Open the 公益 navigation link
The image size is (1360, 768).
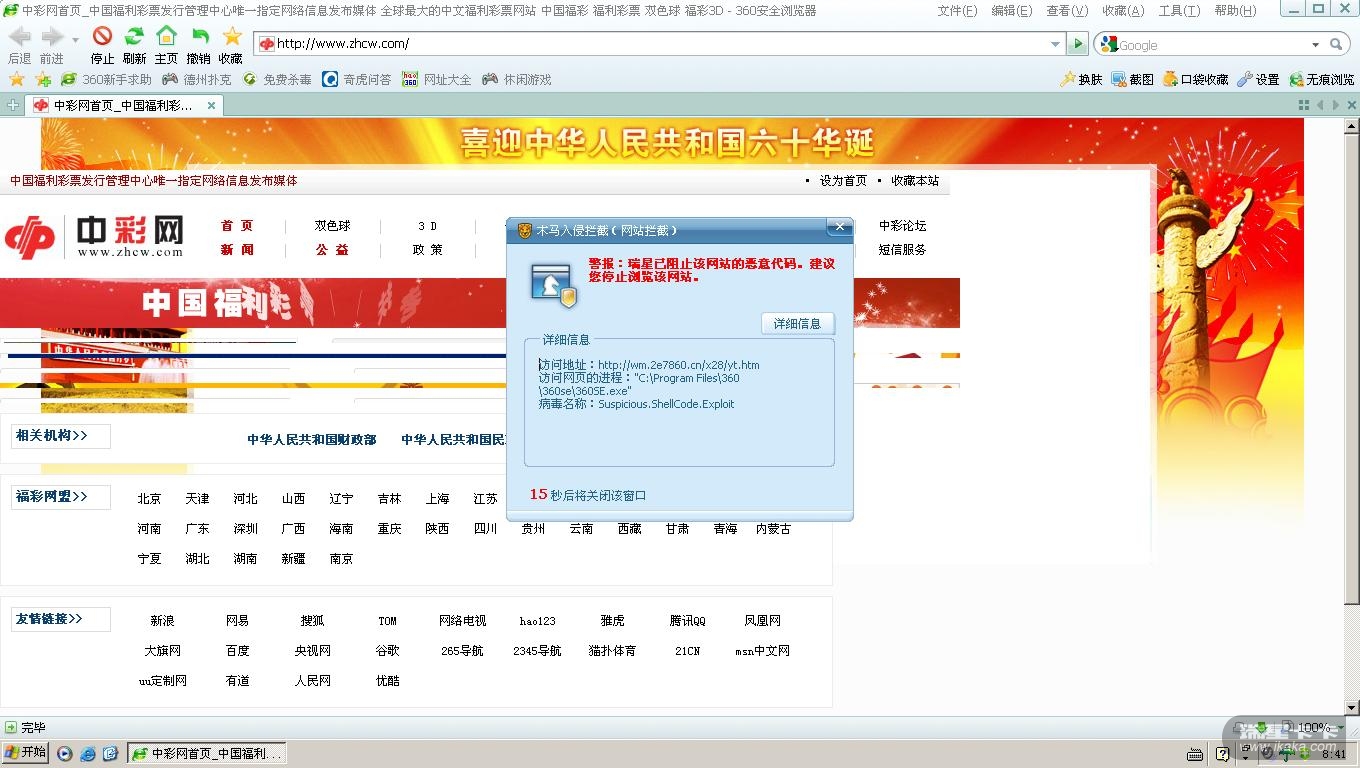(x=333, y=250)
